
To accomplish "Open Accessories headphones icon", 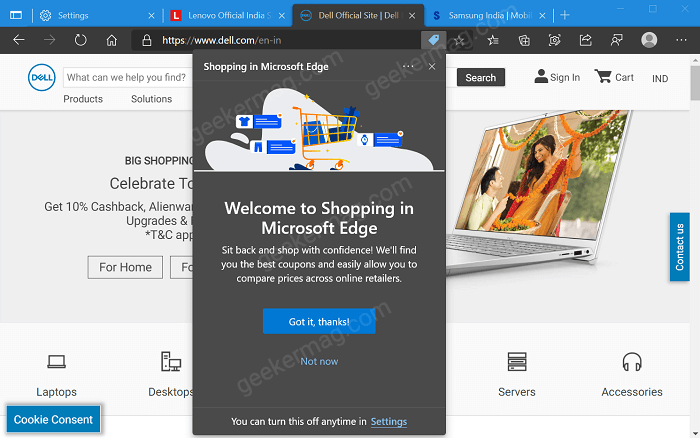I will 632,362.
